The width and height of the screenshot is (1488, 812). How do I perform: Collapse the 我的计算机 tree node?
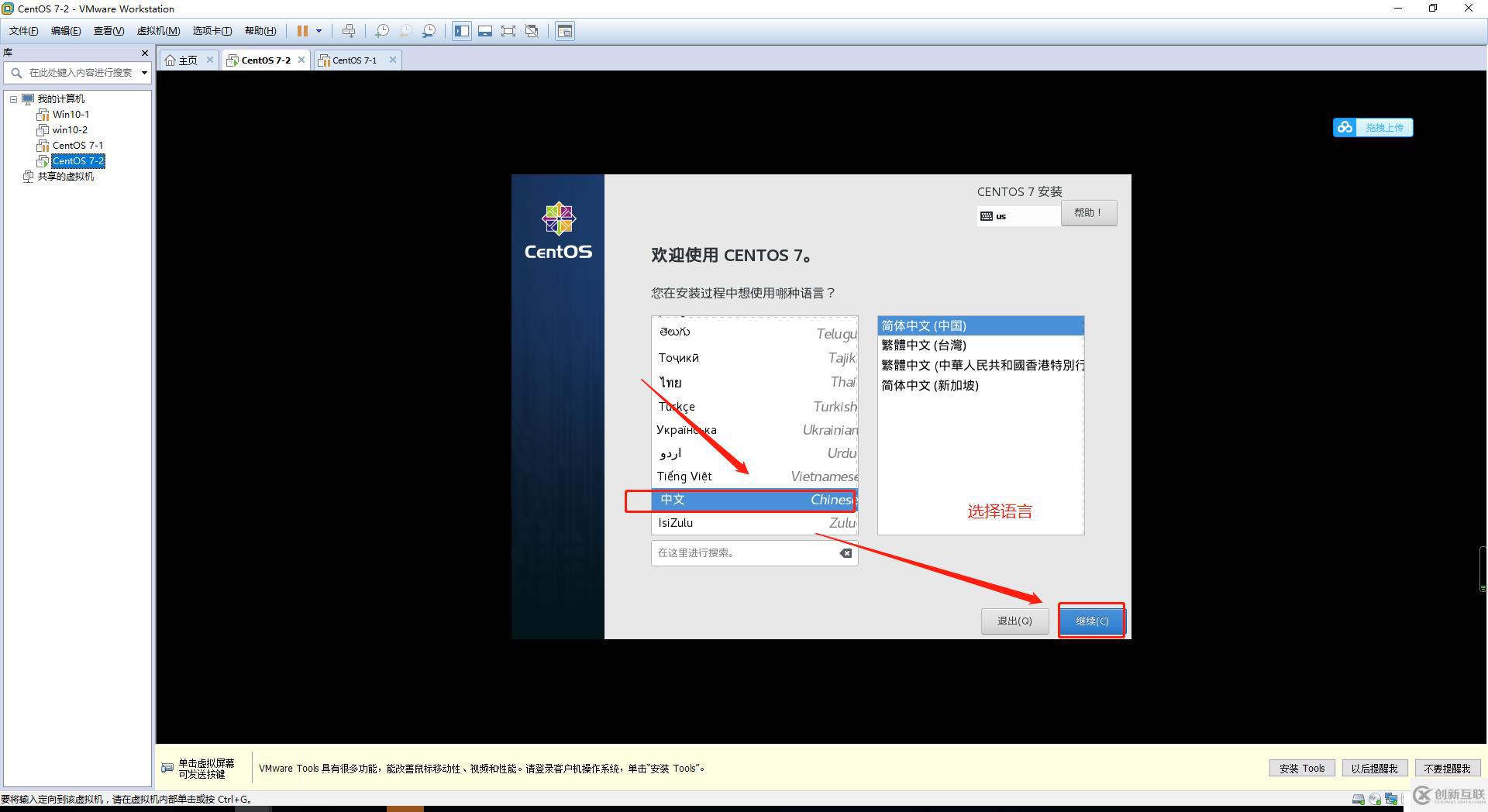13,99
